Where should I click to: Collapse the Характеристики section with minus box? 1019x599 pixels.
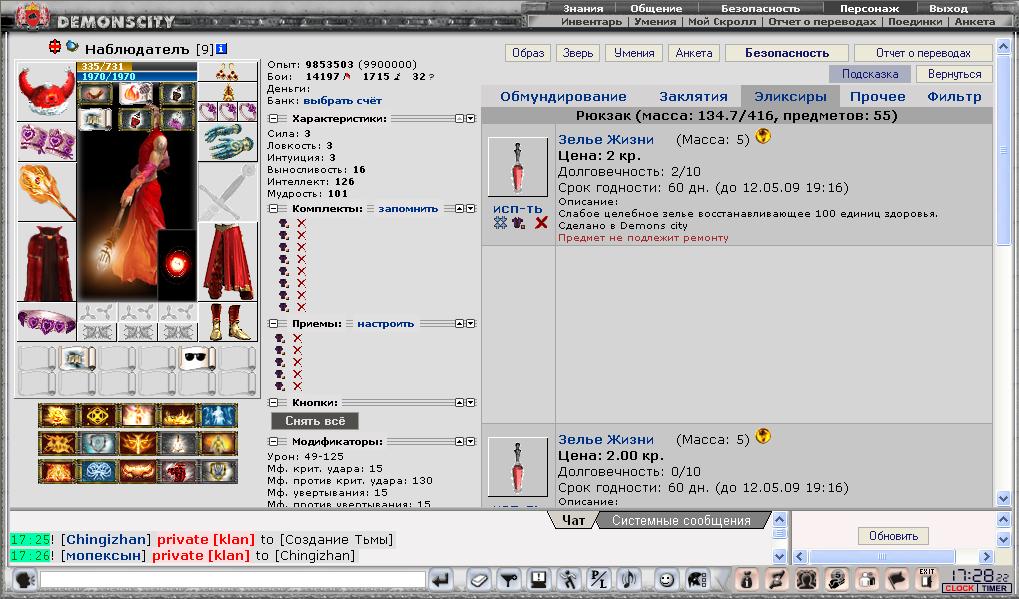(274, 119)
